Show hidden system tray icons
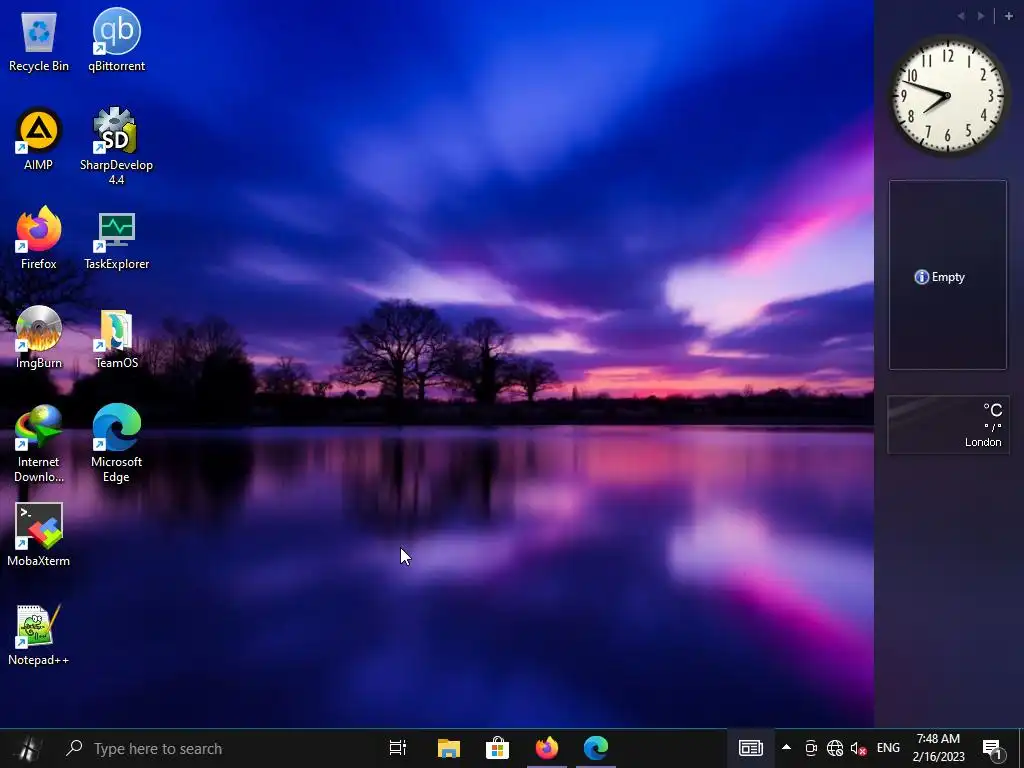The height and width of the screenshot is (768, 1024). (786, 748)
